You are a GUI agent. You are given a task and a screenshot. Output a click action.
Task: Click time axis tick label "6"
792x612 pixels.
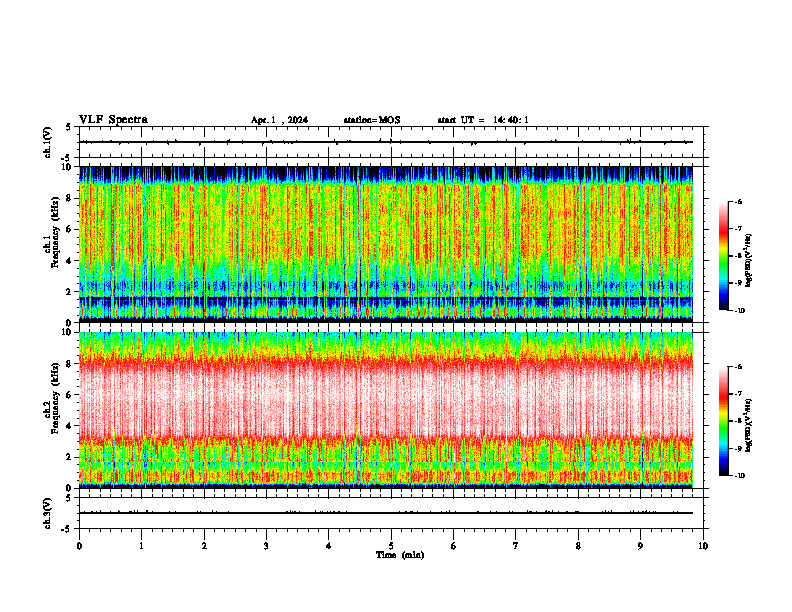[454, 546]
